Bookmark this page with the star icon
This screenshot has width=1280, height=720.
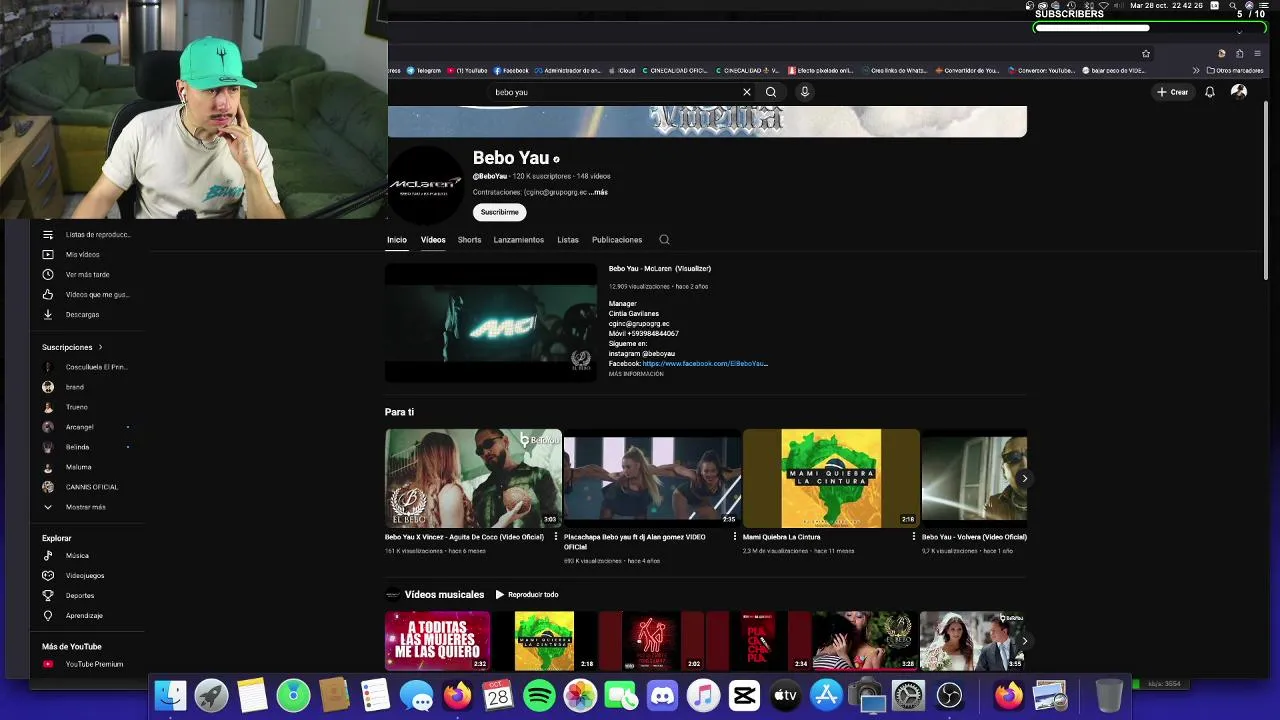point(1146,54)
